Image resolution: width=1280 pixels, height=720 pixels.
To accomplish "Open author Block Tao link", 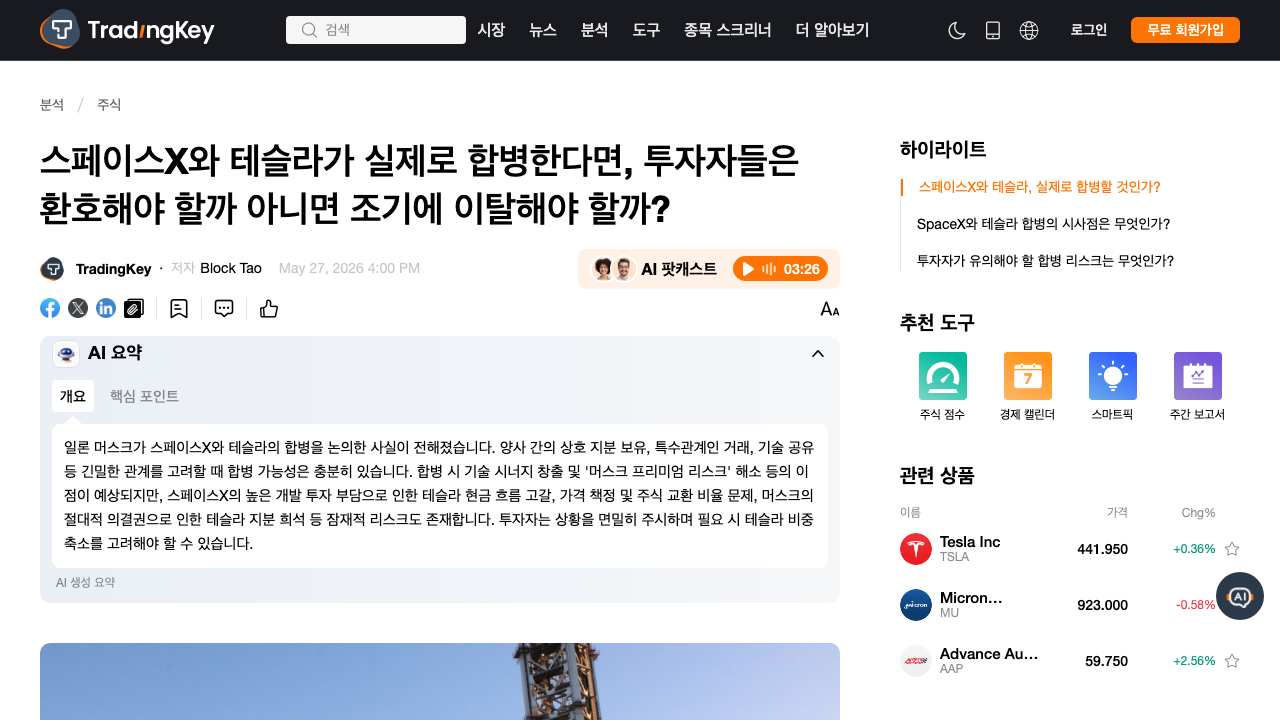I will [x=231, y=268].
